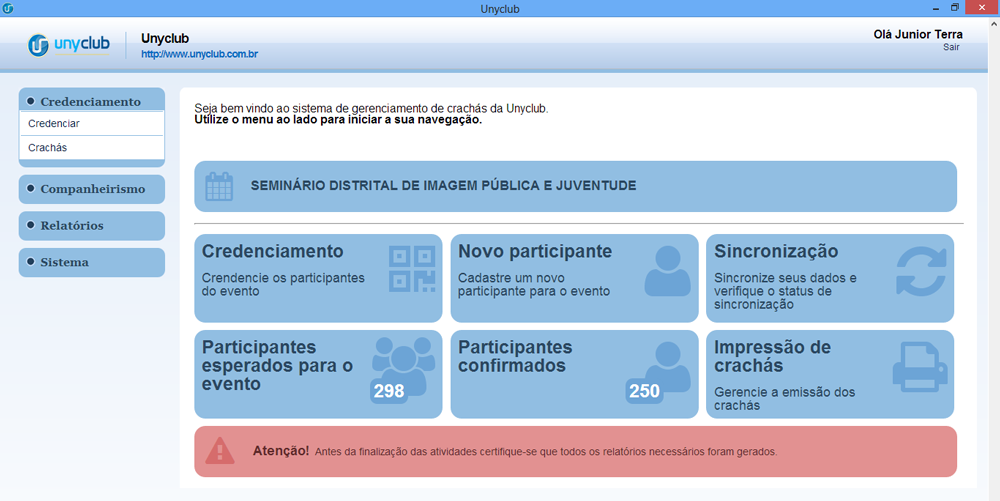Collapse the Credenciamento sidebar section

tap(91, 101)
